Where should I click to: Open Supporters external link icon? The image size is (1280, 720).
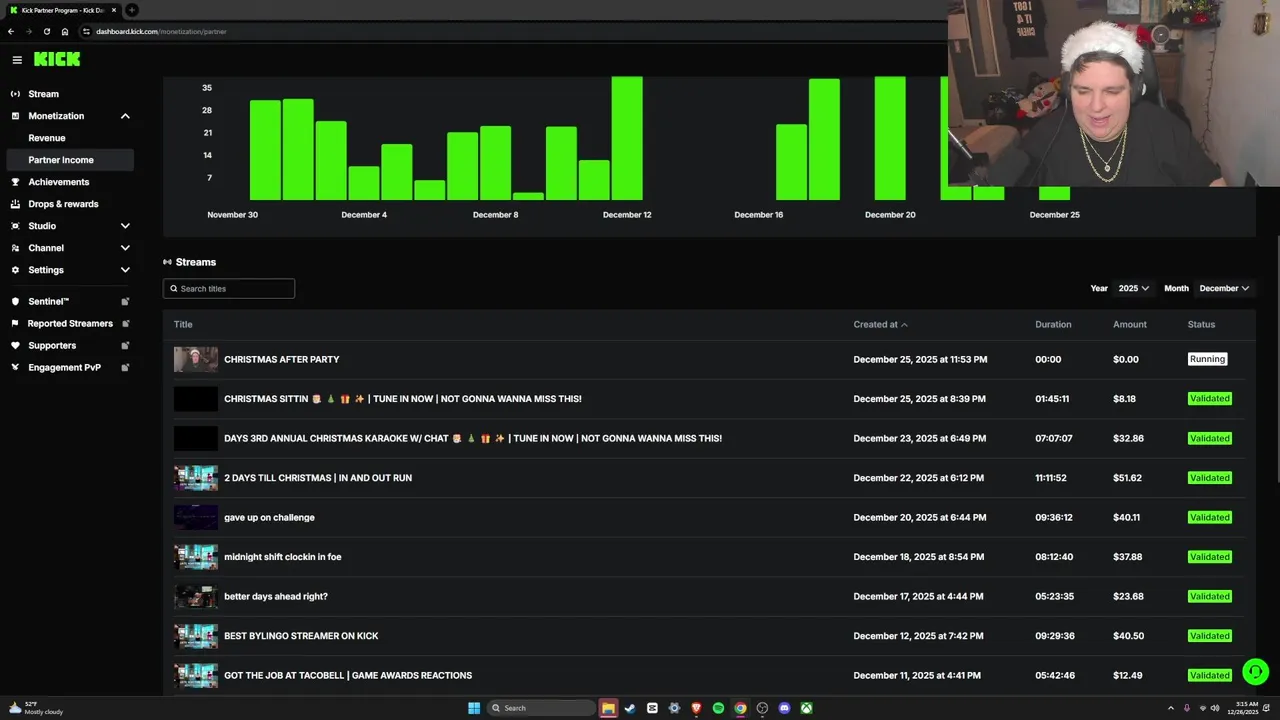point(125,345)
